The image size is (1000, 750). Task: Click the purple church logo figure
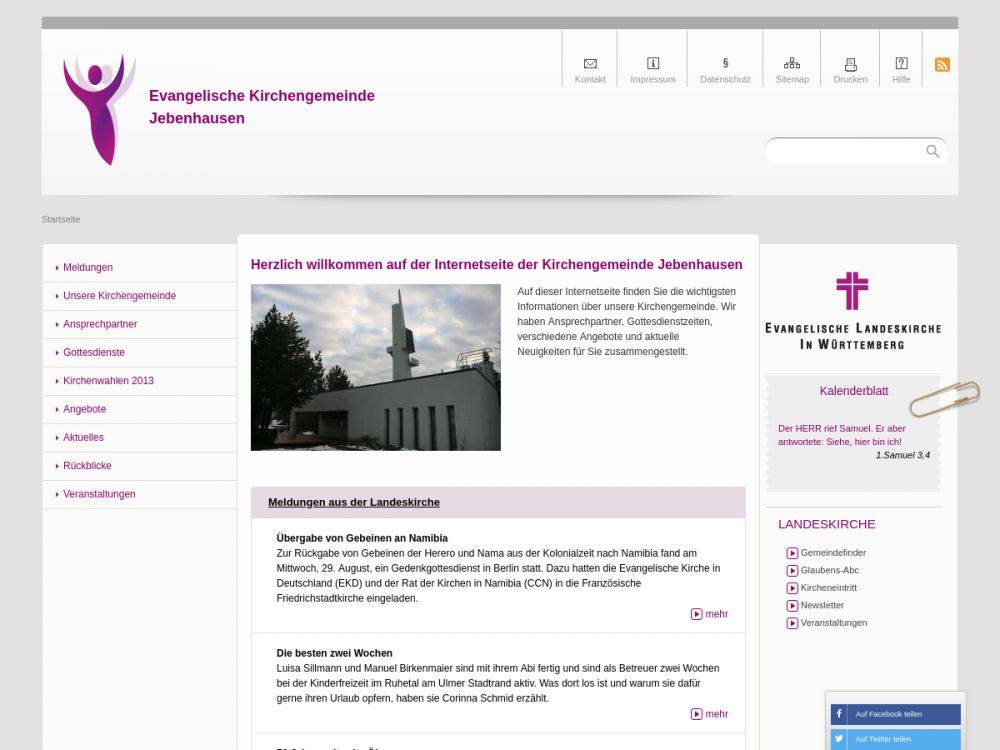tap(99, 109)
